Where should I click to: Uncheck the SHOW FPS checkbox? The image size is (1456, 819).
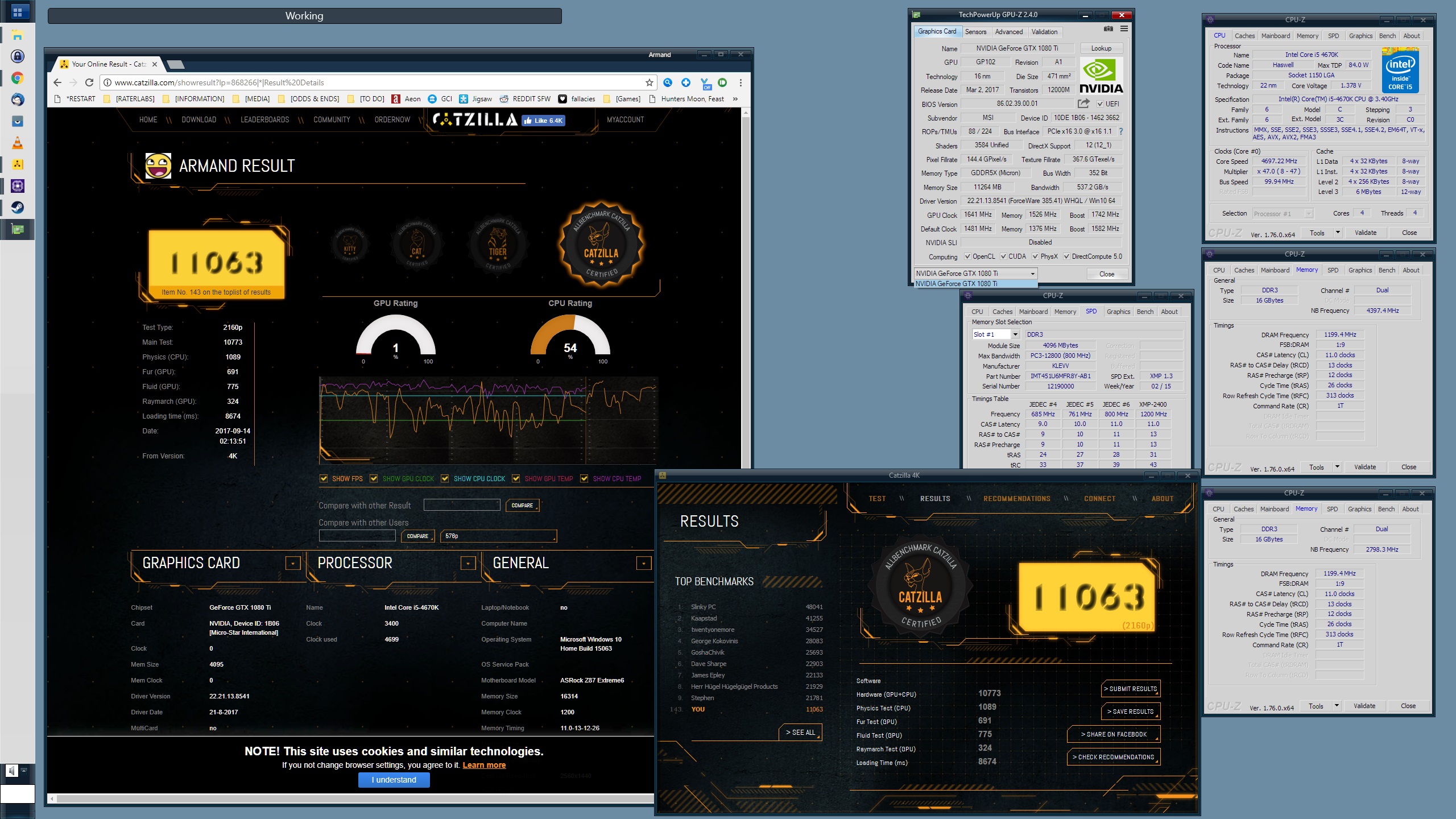click(x=324, y=479)
